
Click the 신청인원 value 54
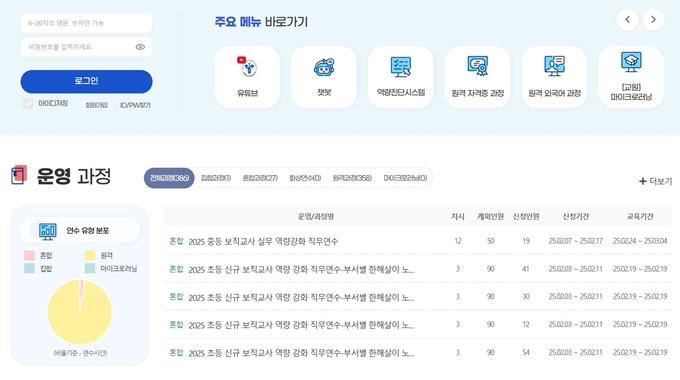(x=526, y=353)
